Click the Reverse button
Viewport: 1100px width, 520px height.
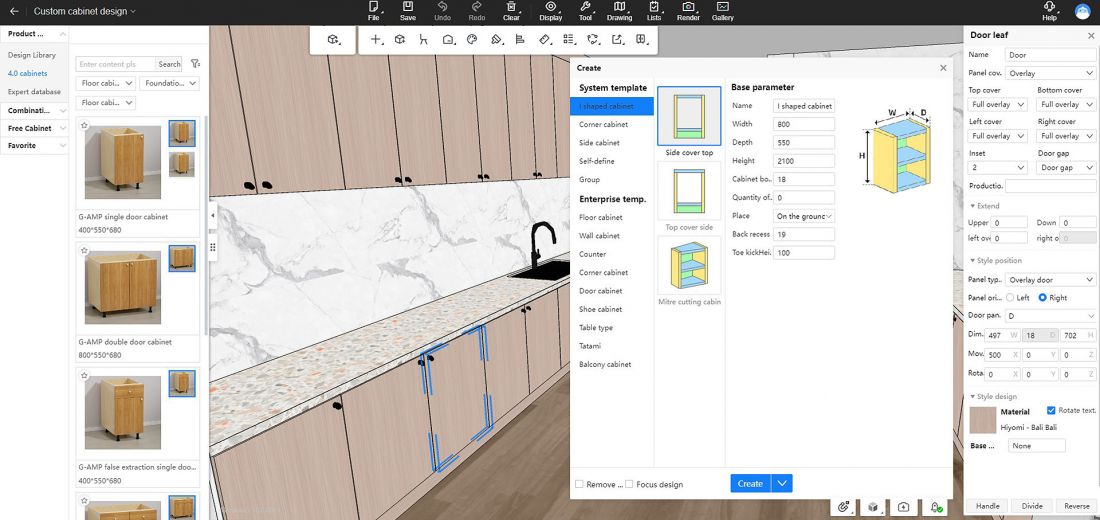(x=1077, y=506)
